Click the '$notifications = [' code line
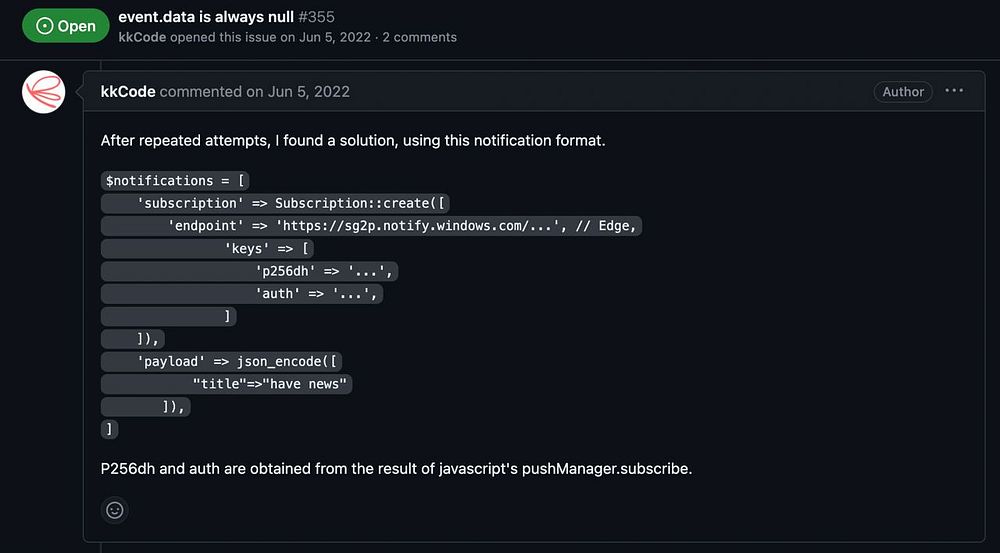This screenshot has height=553, width=1000. tap(176, 181)
